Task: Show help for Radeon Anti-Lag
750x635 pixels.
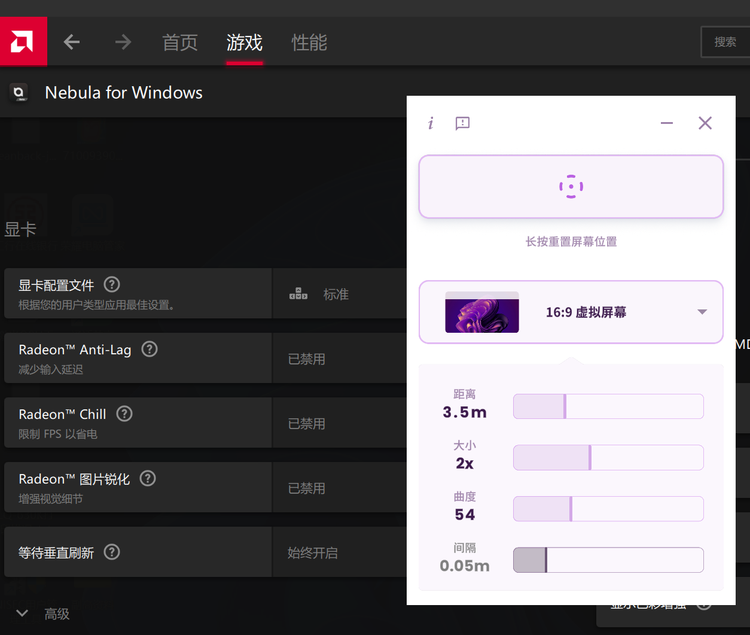Action: click(149, 349)
